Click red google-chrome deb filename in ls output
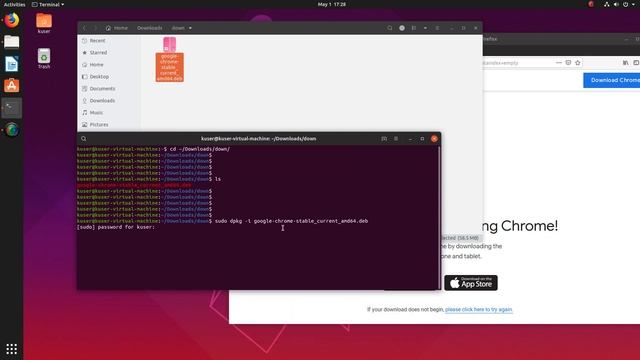The width and height of the screenshot is (640, 360). pos(134,185)
